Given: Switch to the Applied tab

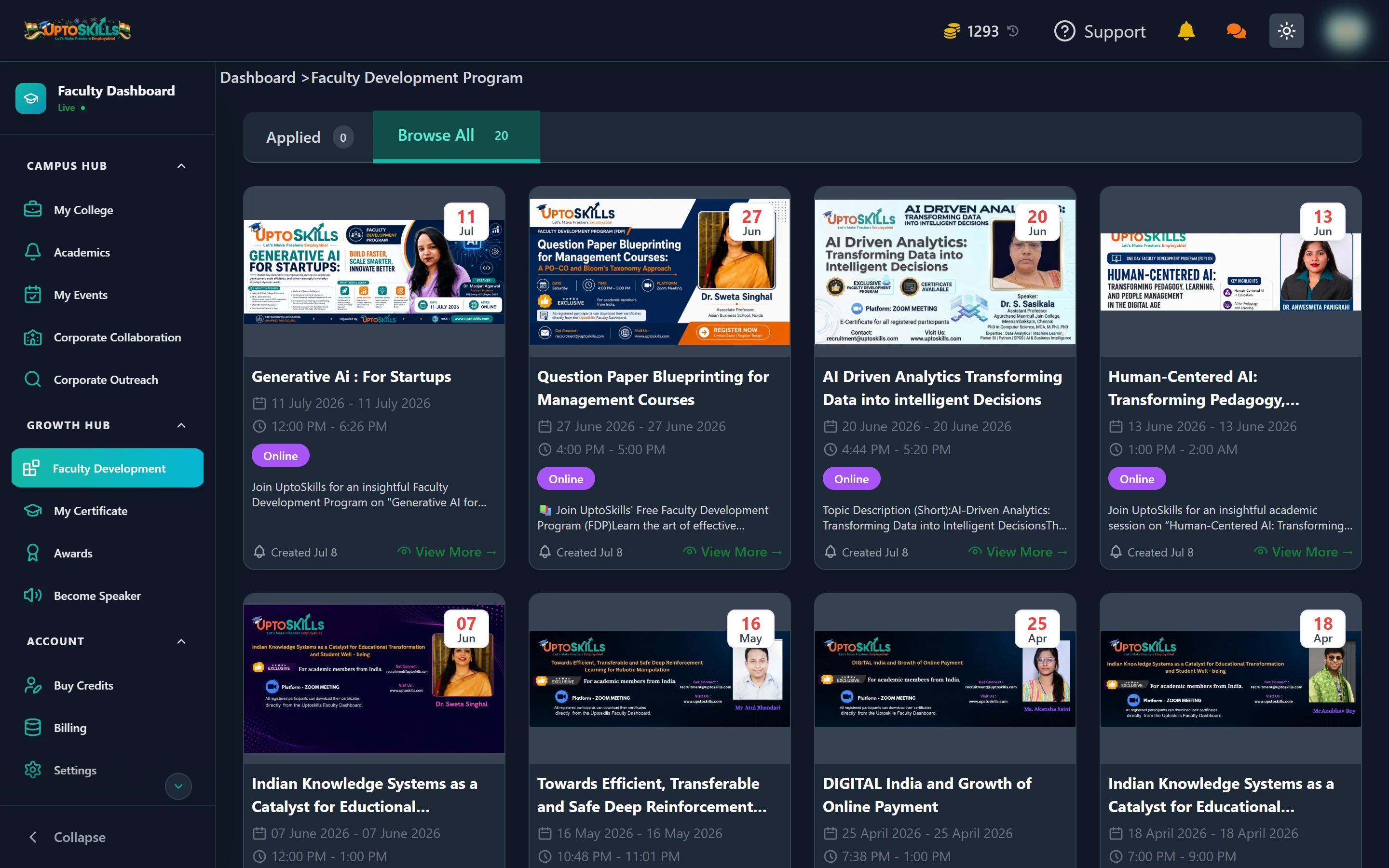Looking at the screenshot, I should tap(308, 137).
